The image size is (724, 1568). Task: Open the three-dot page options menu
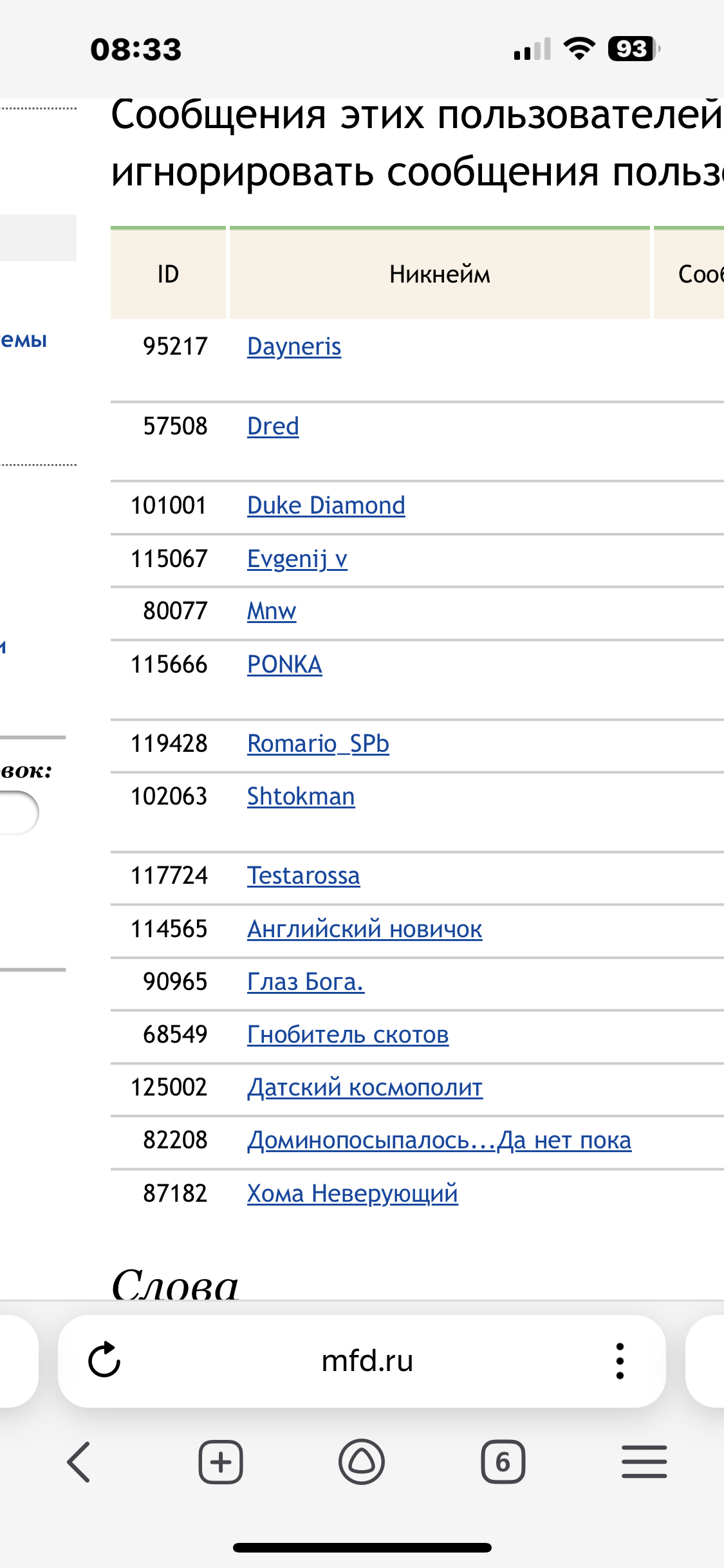point(619,1361)
